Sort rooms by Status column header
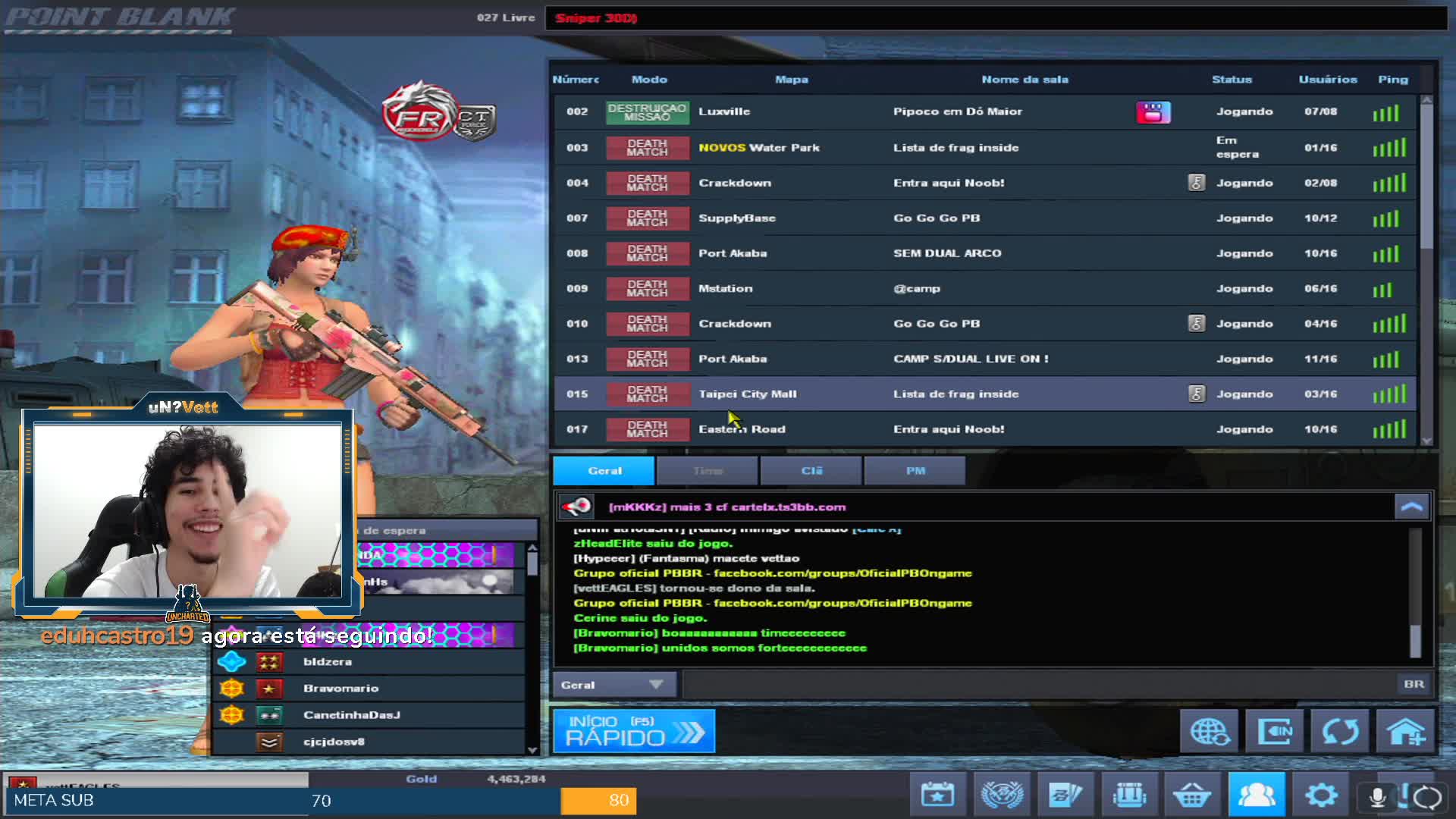Viewport: 1456px width, 819px height. (x=1232, y=80)
